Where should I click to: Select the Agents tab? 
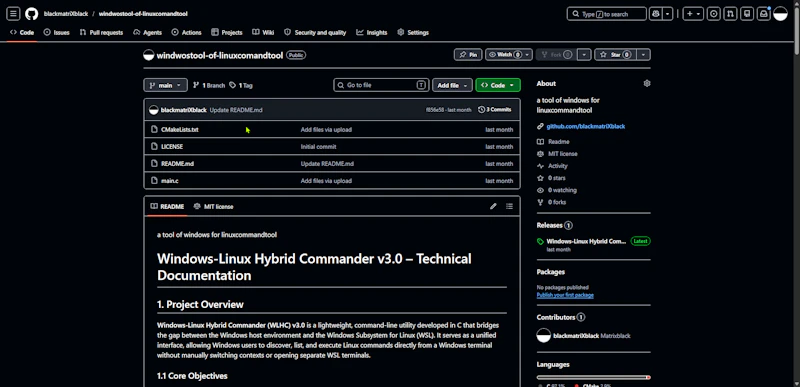tap(147, 33)
